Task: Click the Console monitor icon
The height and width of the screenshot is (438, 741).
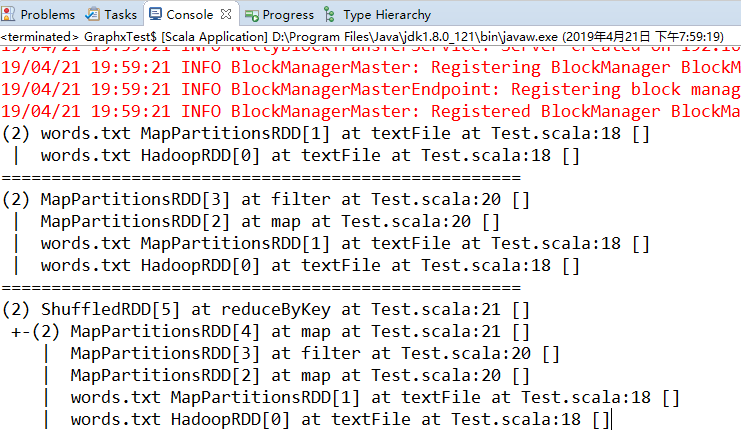Action: coord(156,15)
